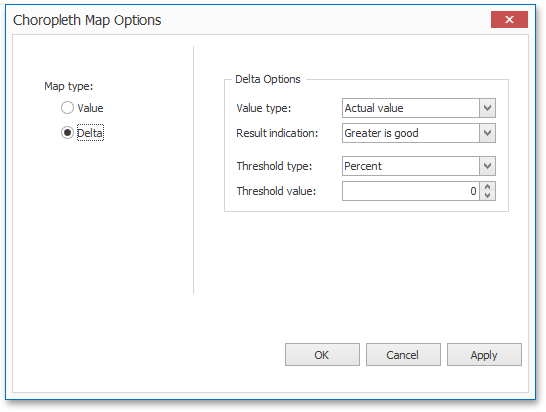Confirm settings with the OK button
Screen dimensions: 546x412
[x=322, y=355]
